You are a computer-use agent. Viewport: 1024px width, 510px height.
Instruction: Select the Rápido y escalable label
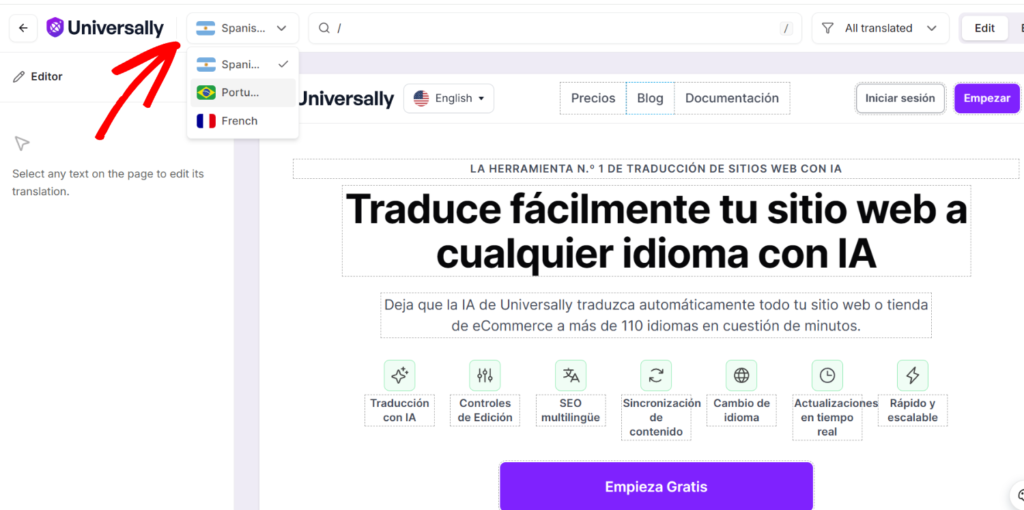click(x=912, y=410)
